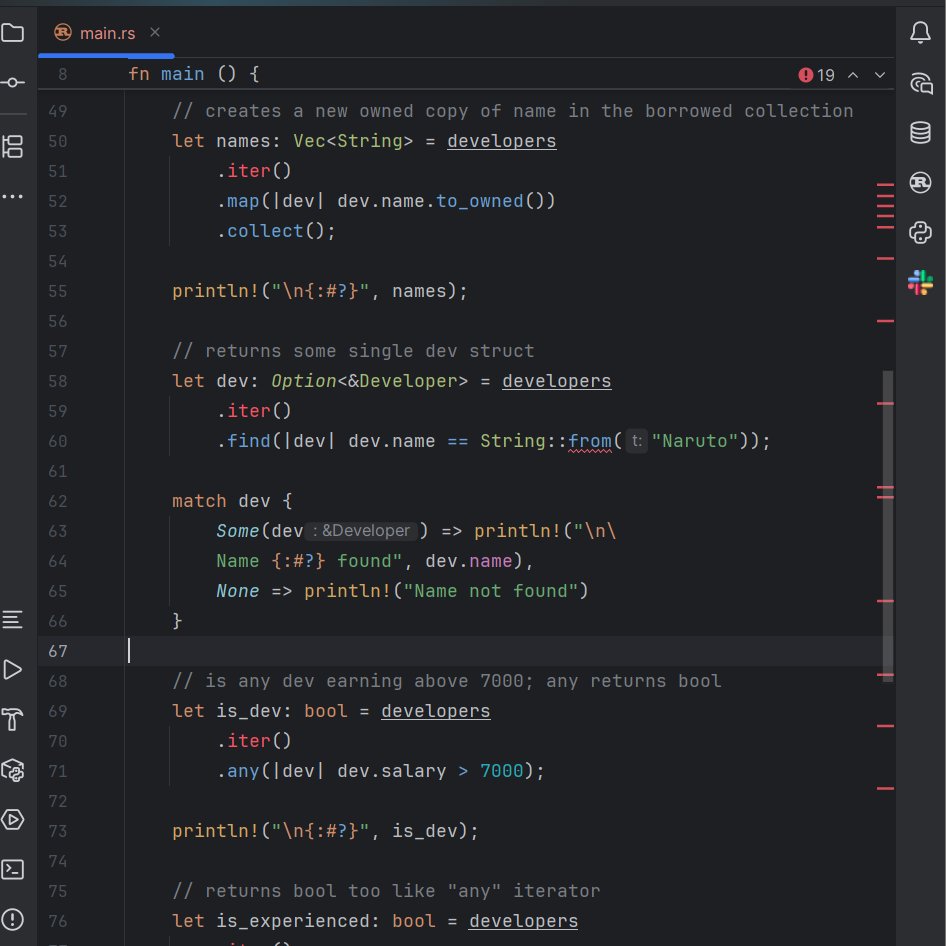Viewport: 946px width, 946px height.
Task: Click '.collect();' on line 53
Action: tap(276, 231)
